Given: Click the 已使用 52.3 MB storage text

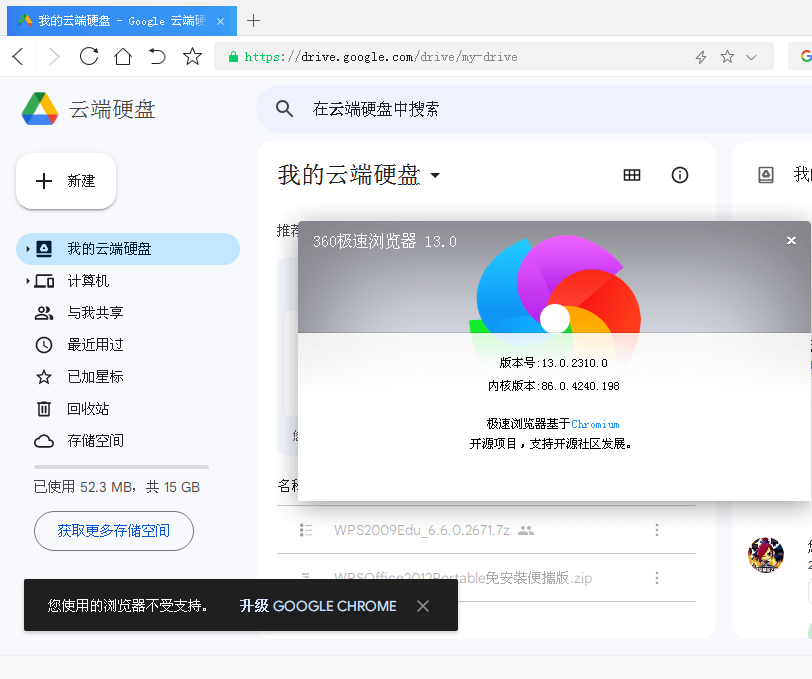Looking at the screenshot, I should click(117, 487).
